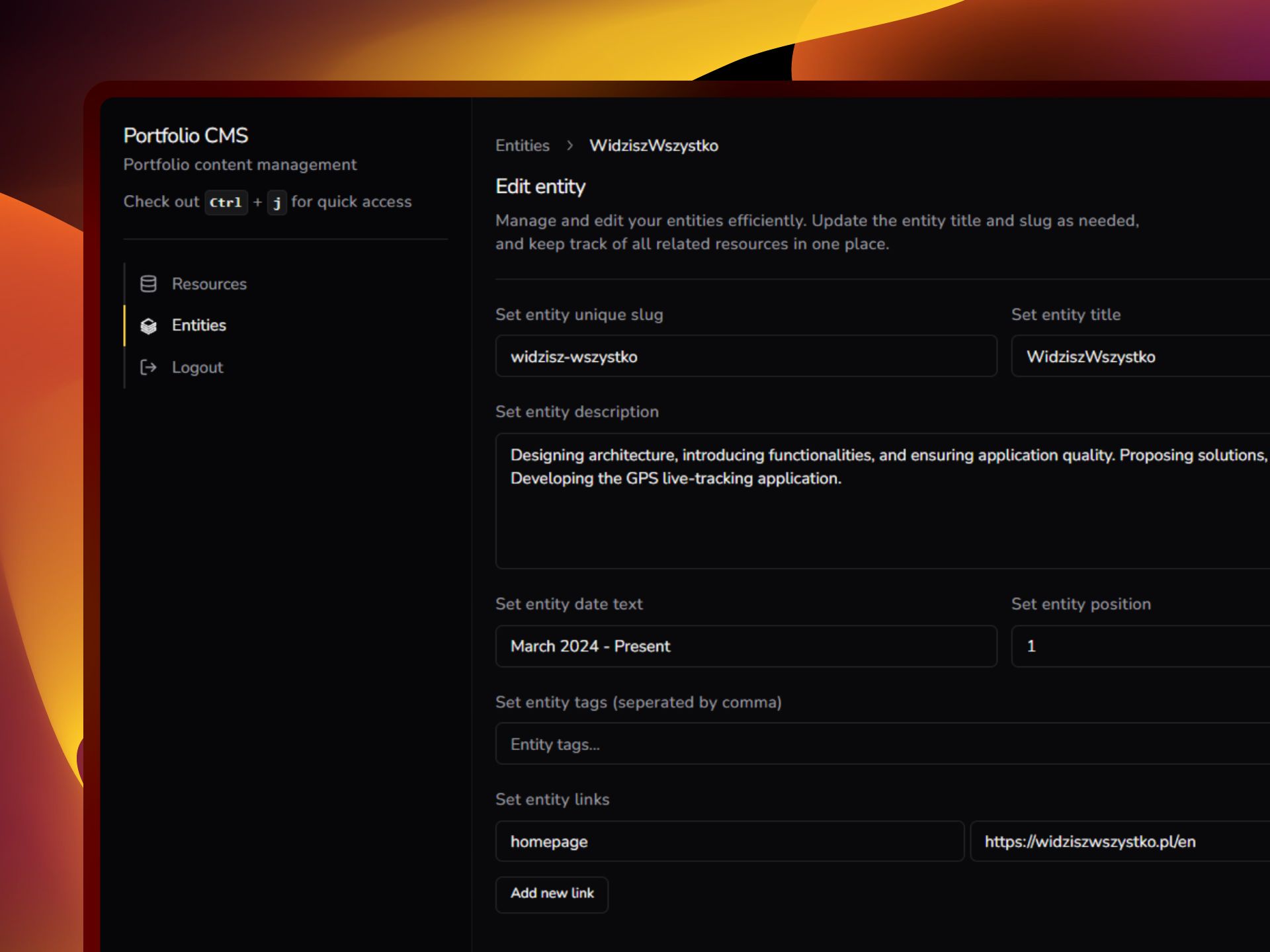Click the Set entity description label
The image size is (1270, 952).
point(577,412)
